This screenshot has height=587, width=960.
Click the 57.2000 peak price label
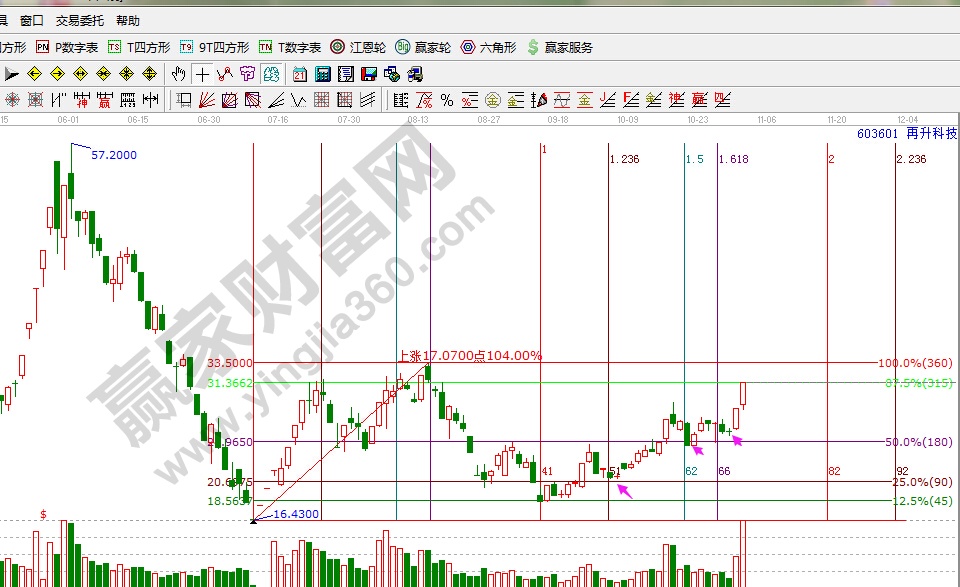point(114,155)
